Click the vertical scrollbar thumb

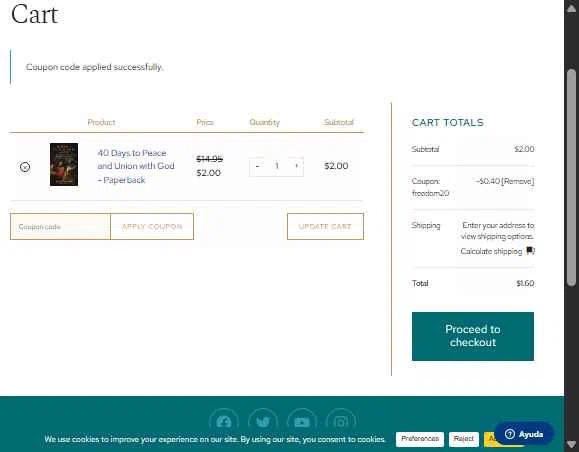click(x=572, y=177)
